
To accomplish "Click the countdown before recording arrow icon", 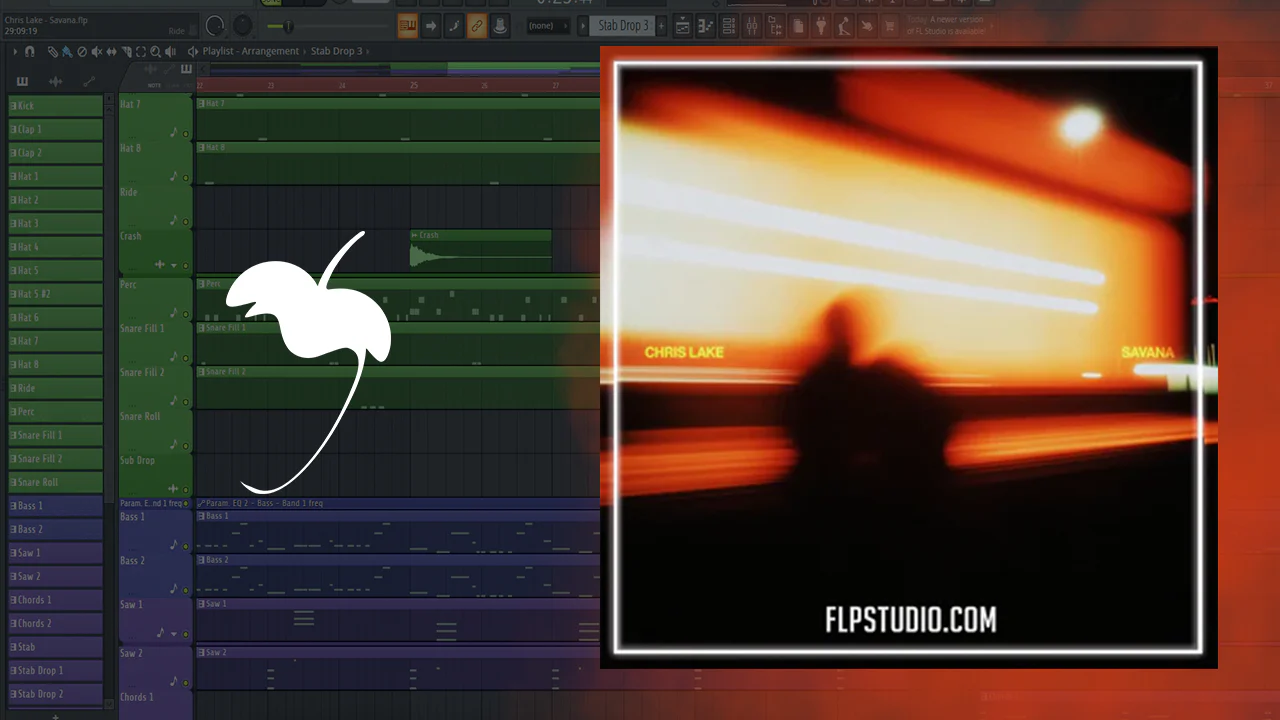I will [x=431, y=26].
